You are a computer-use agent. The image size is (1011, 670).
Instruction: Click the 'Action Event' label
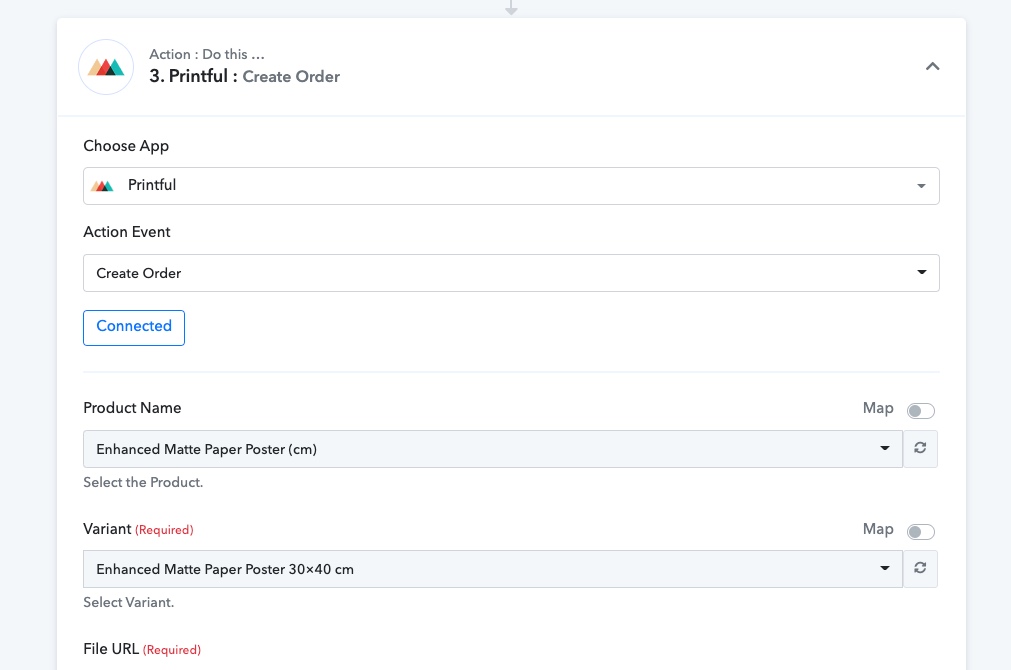127,232
